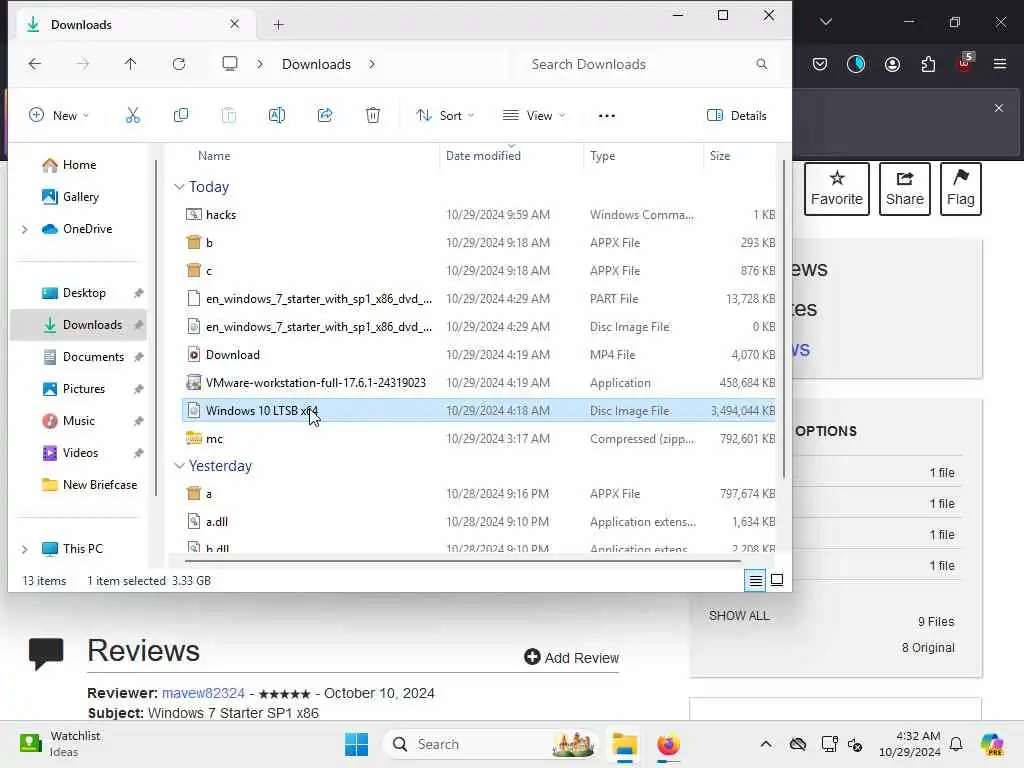Go back using the left arrow
Image resolution: width=1024 pixels, height=768 pixels.
[35, 64]
